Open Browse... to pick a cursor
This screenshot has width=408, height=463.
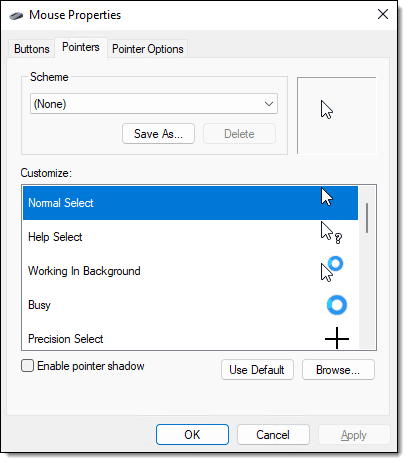pyautogui.click(x=338, y=370)
